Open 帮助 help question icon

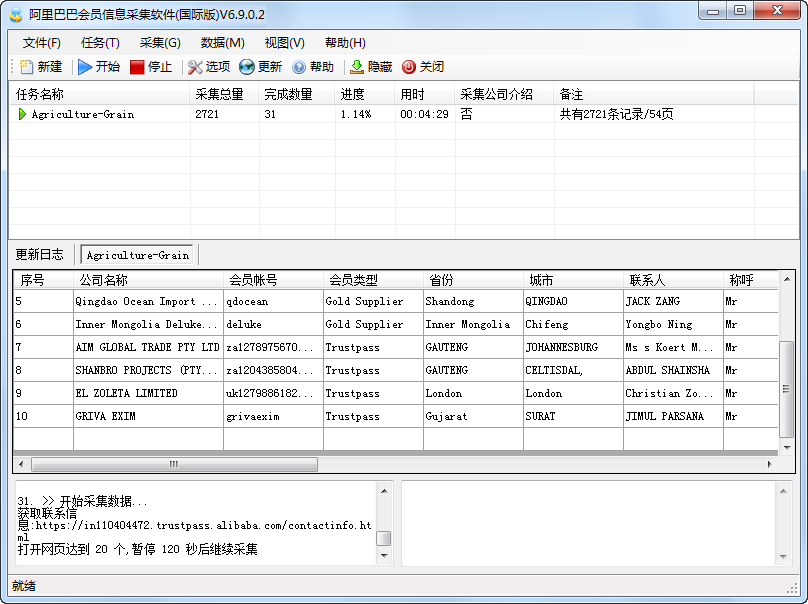pyautogui.click(x=299, y=67)
